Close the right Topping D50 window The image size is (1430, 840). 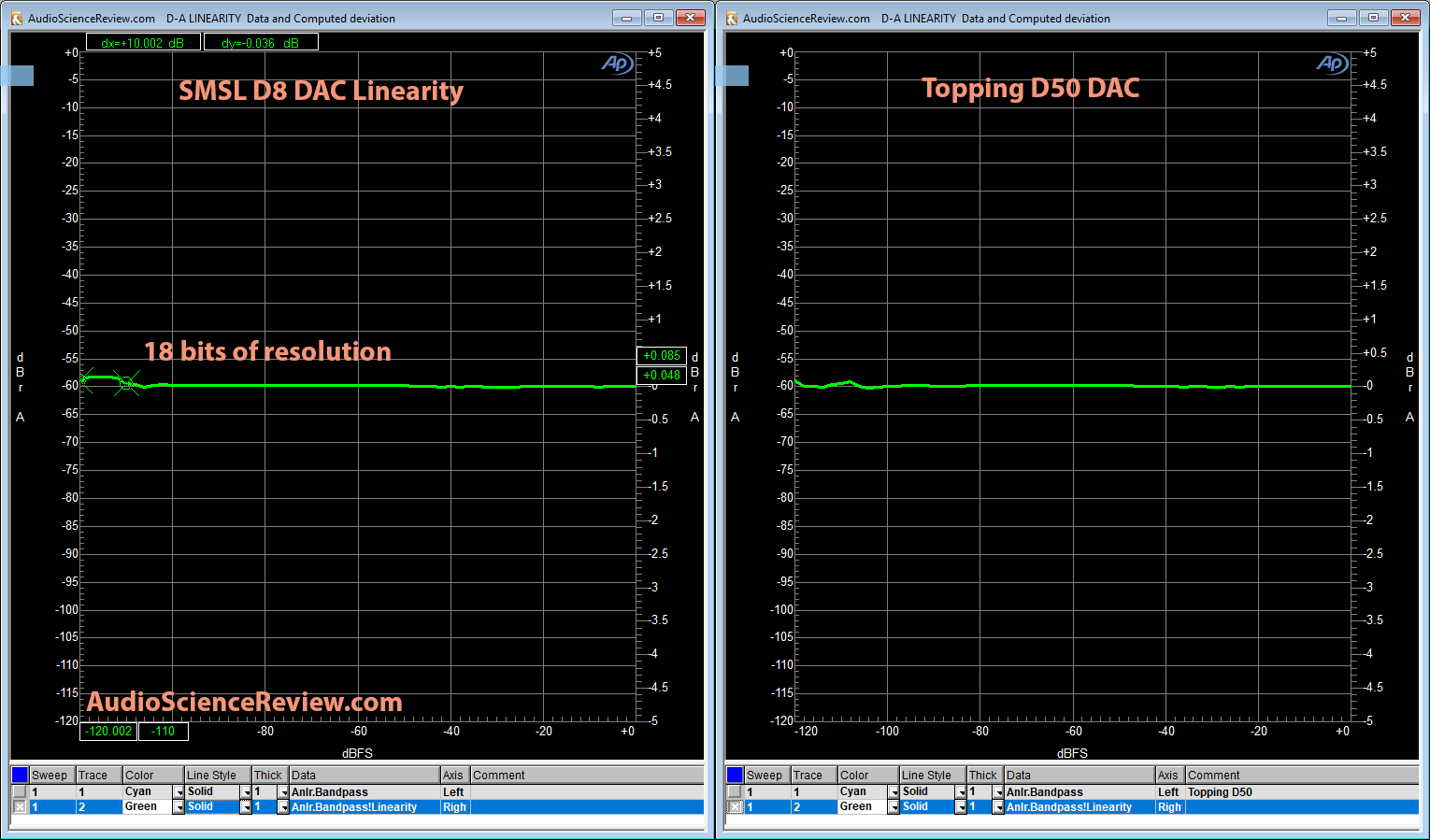click(1406, 18)
